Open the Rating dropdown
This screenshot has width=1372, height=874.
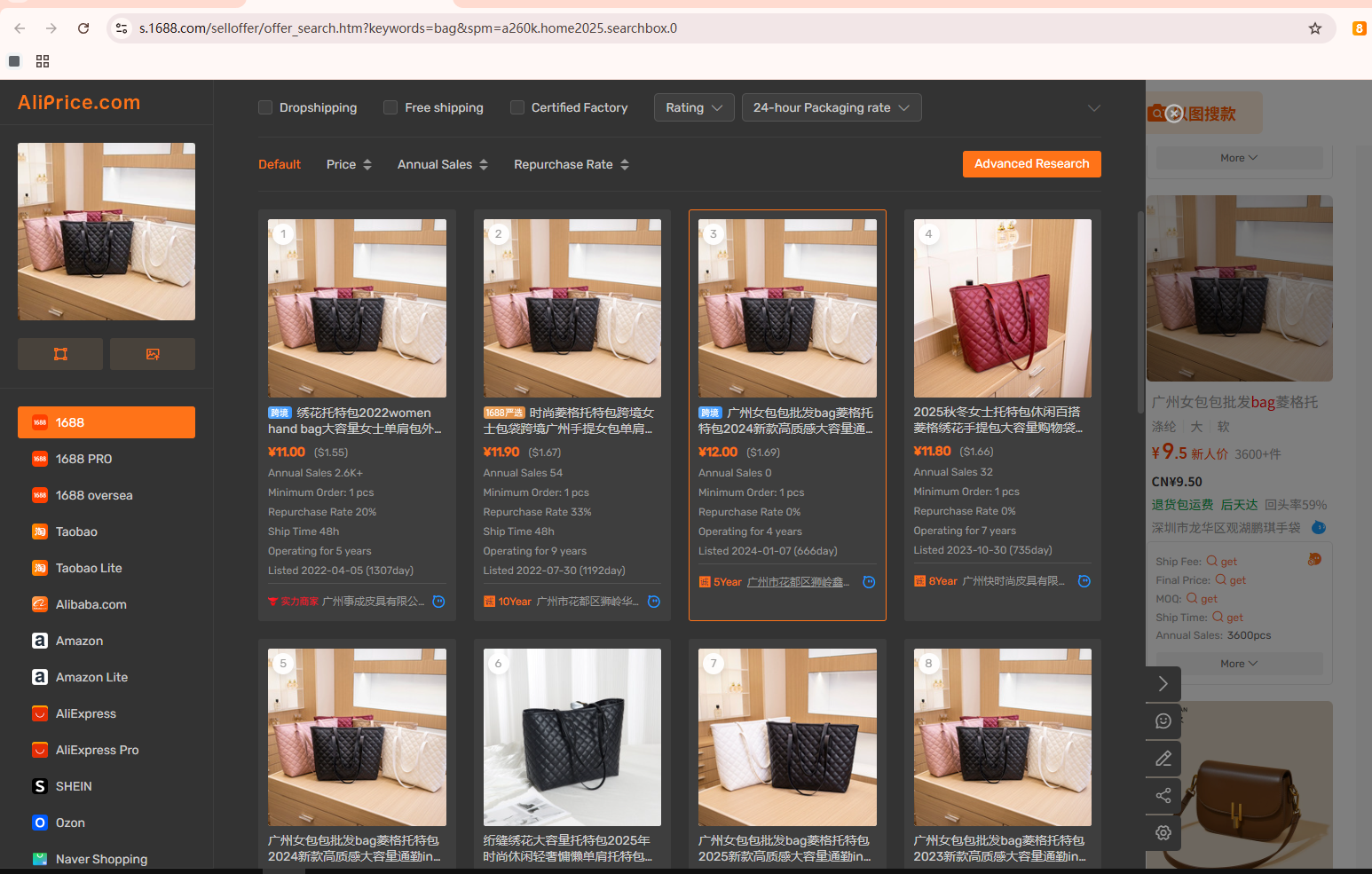pyautogui.click(x=694, y=107)
